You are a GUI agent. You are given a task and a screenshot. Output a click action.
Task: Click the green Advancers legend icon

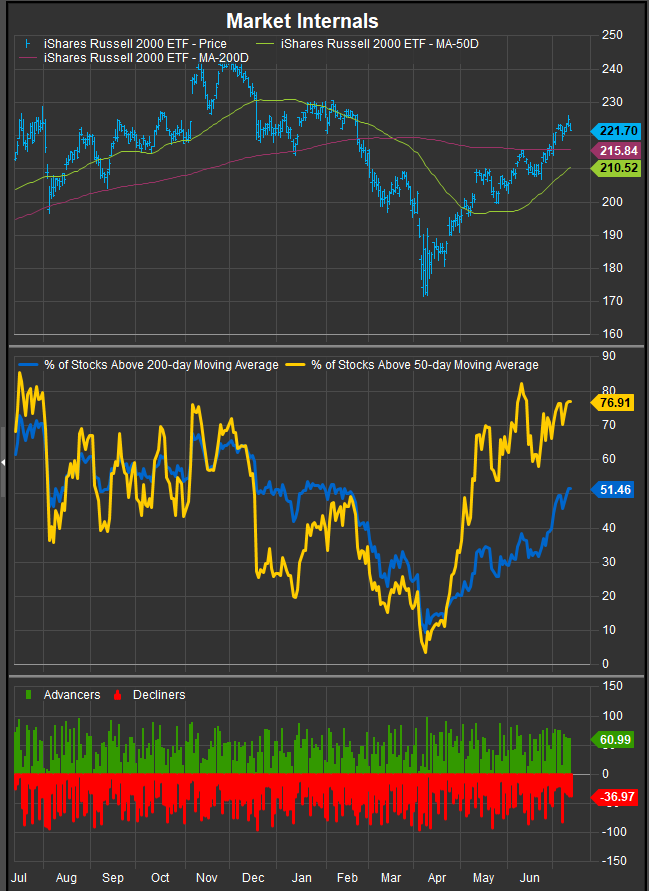tap(27, 694)
